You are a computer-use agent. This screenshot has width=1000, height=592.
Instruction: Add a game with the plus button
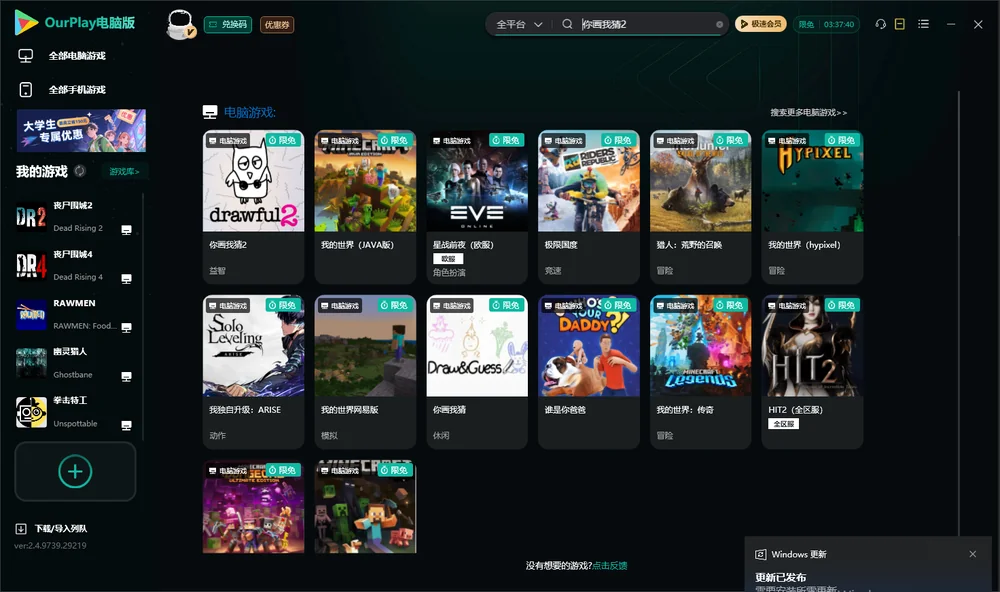75,471
